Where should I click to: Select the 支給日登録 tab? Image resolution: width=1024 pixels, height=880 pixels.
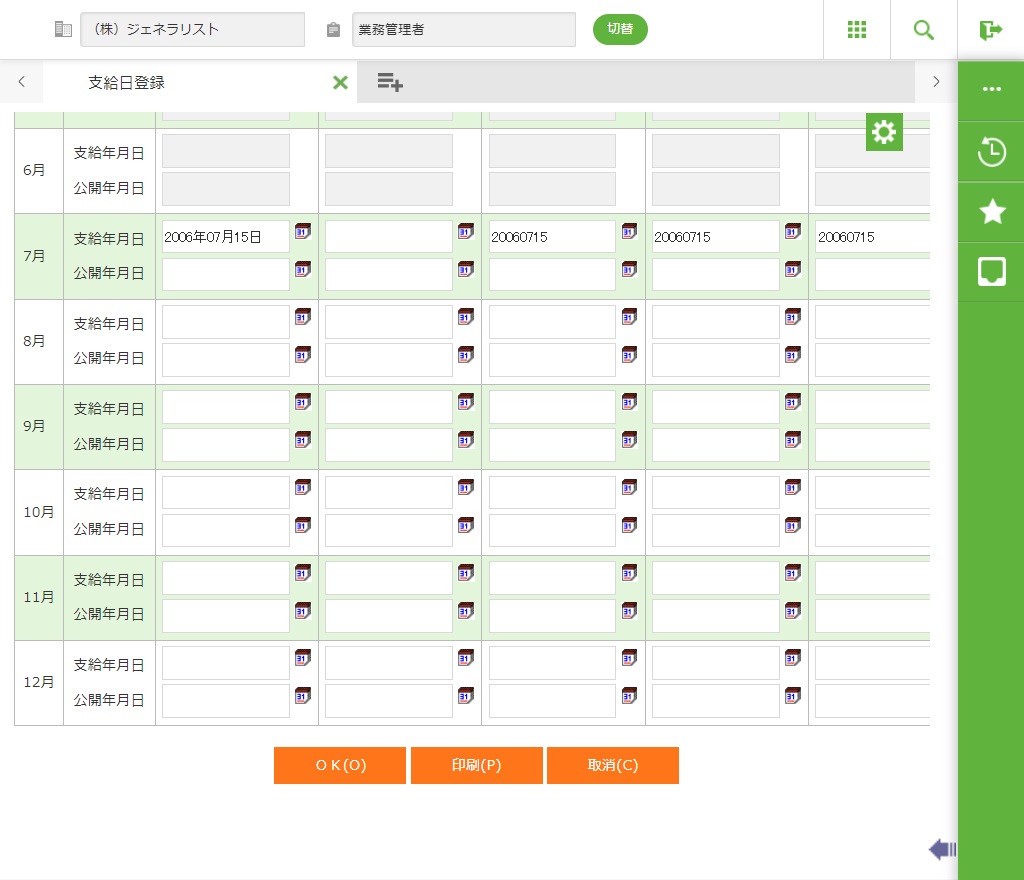(127, 82)
